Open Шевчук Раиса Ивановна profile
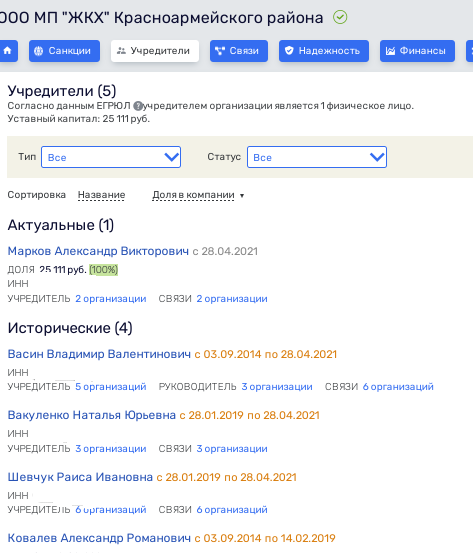This screenshot has height=553, width=473. coord(80,477)
